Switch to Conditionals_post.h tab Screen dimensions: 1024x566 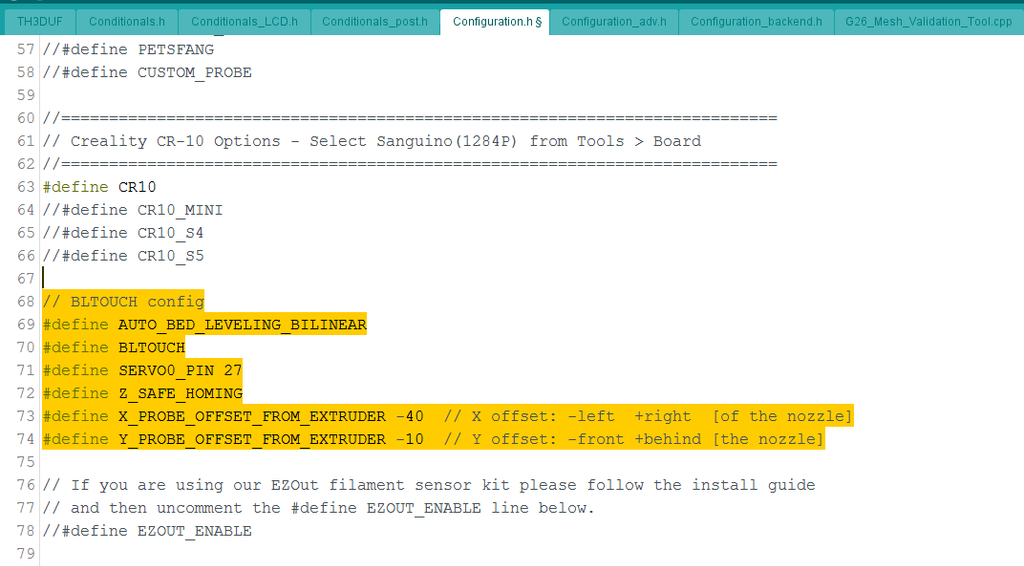(375, 22)
